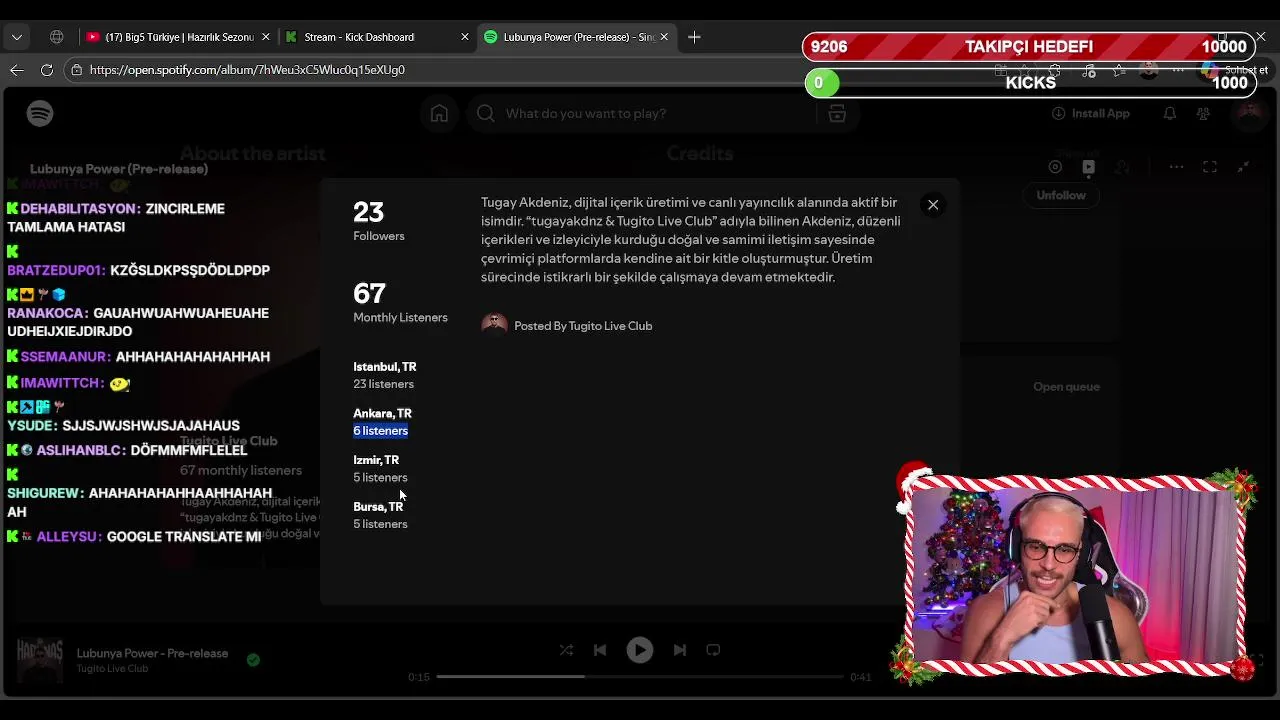Viewport: 1280px width, 720px height.
Task: Open the Tugito Live Club artist link in the player bar
Action: click(x=112, y=669)
